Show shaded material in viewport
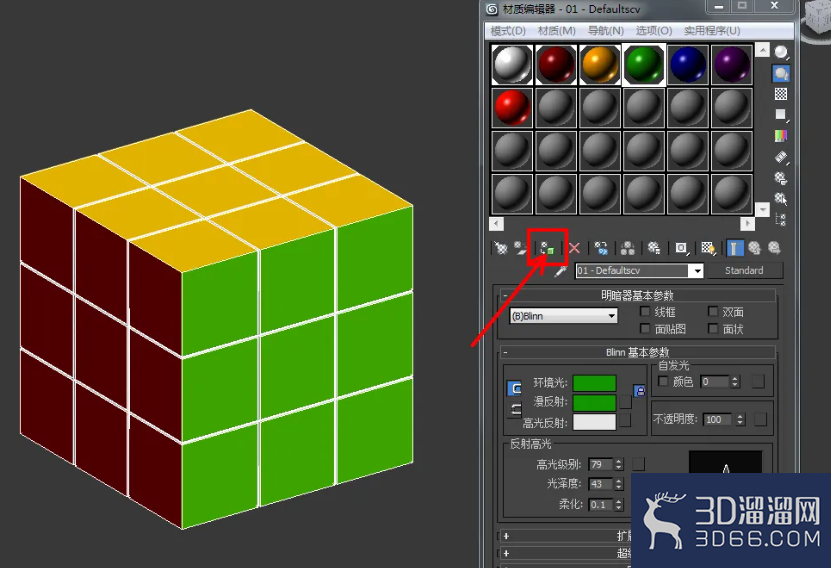The width and height of the screenshot is (831, 568). coord(708,248)
